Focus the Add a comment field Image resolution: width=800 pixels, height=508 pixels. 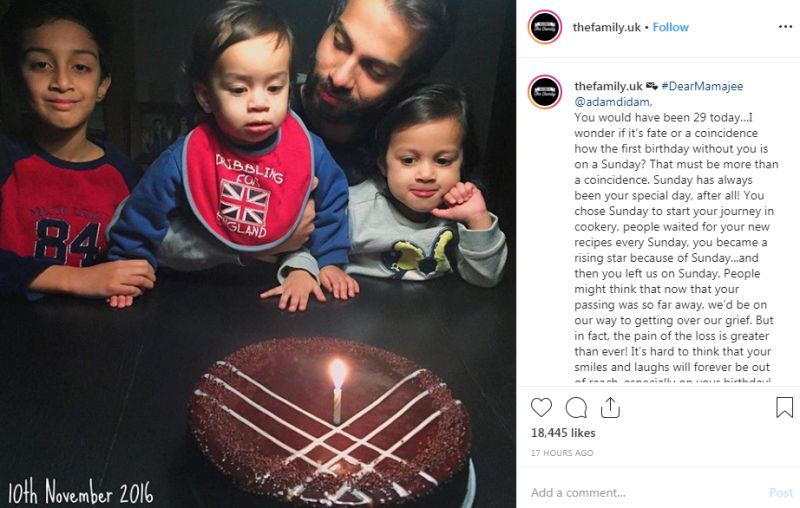click(645, 492)
